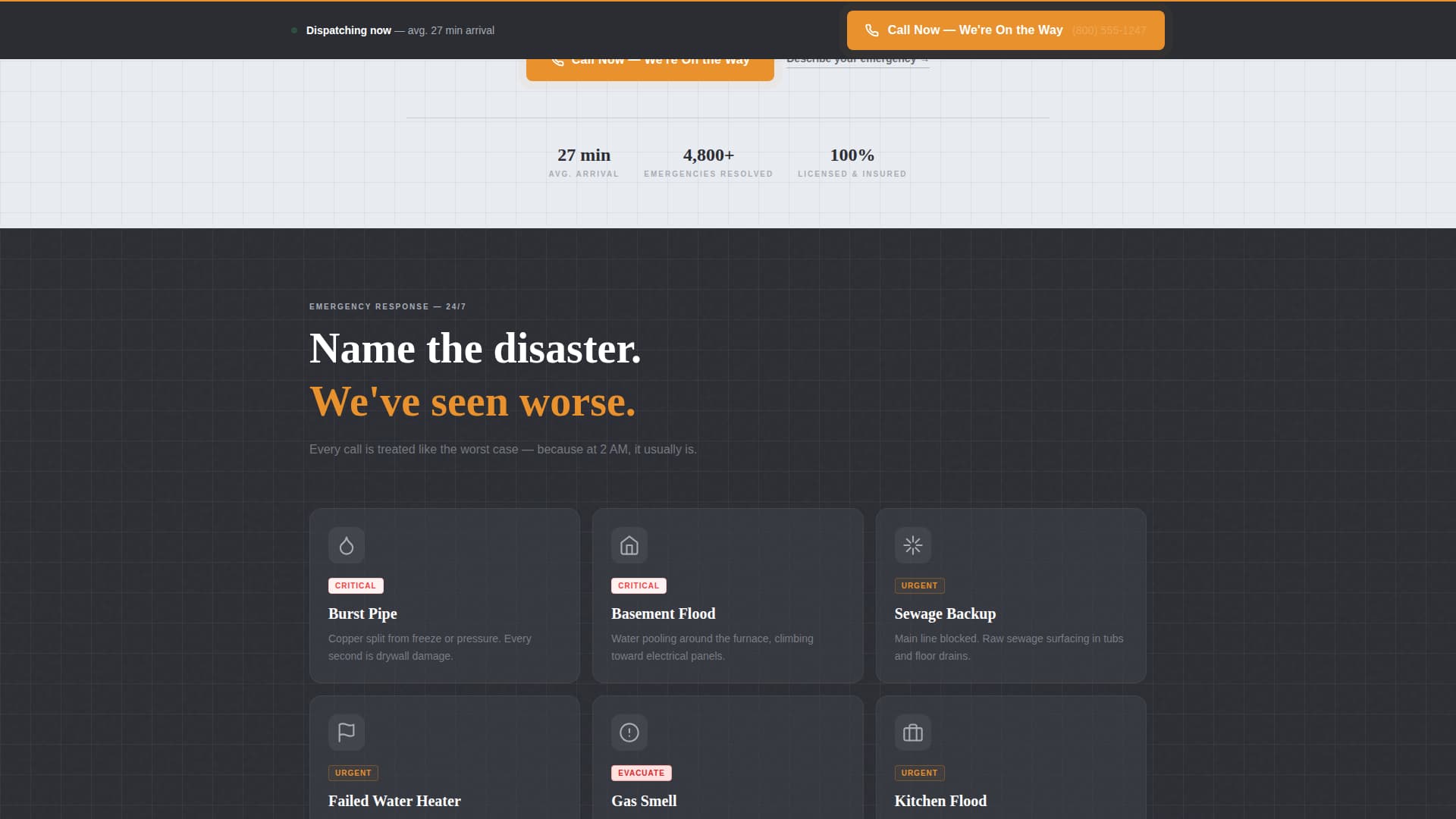Click the CRITICAL badge on Burst Pipe
1456x819 pixels.
click(x=355, y=585)
